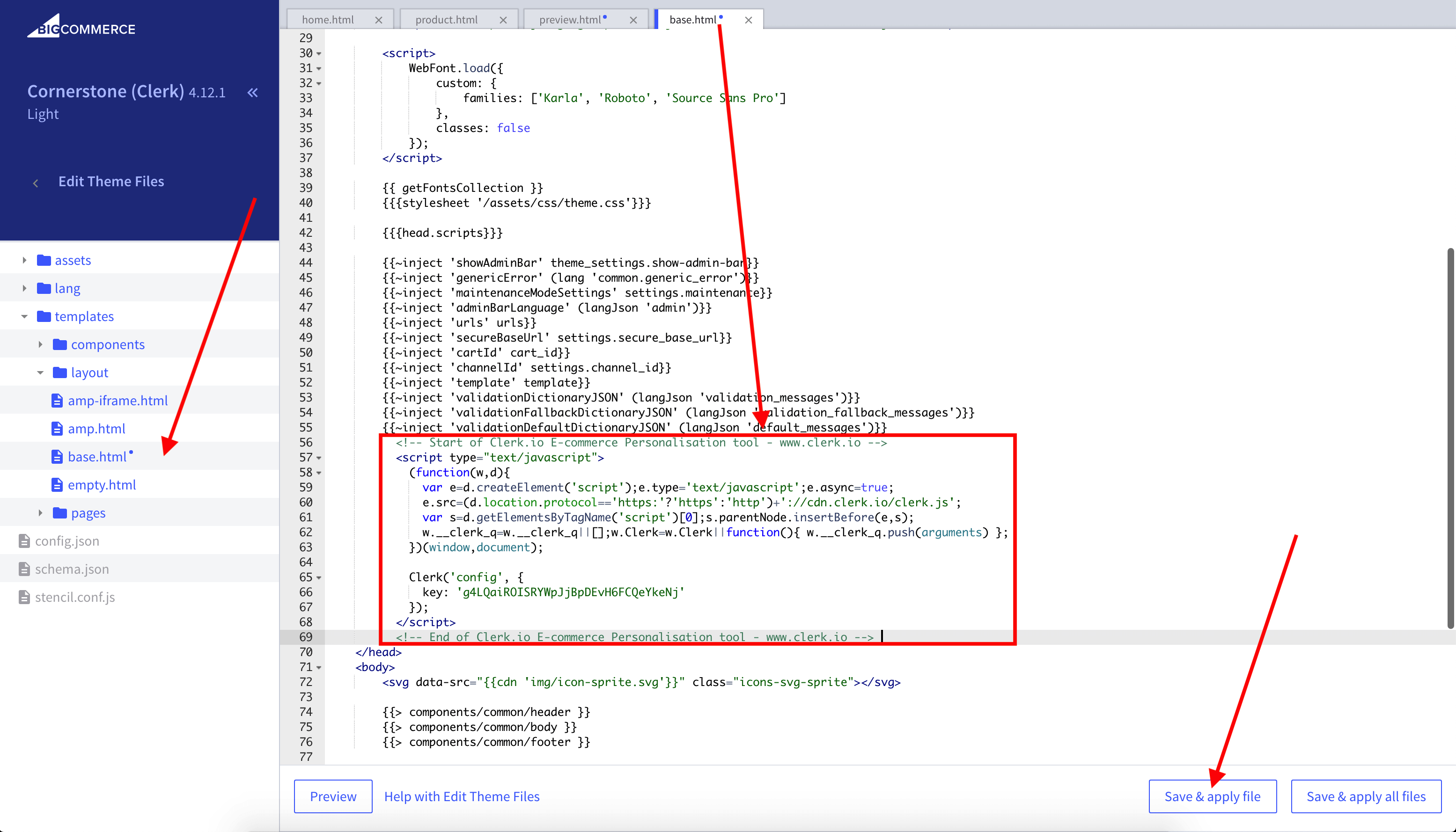Open Help with Edit Theme Files
Screen dimensions: 1456x832
462,796
